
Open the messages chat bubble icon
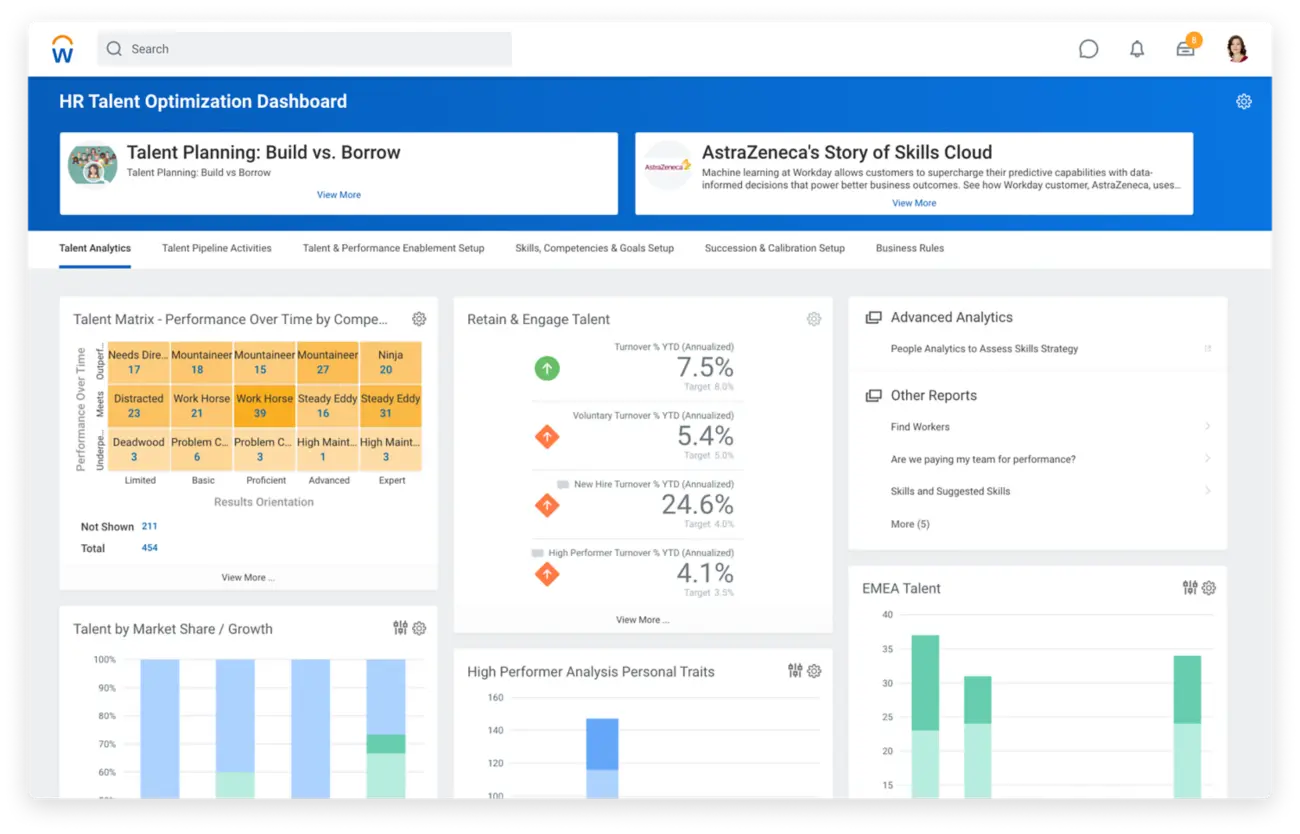click(1088, 48)
